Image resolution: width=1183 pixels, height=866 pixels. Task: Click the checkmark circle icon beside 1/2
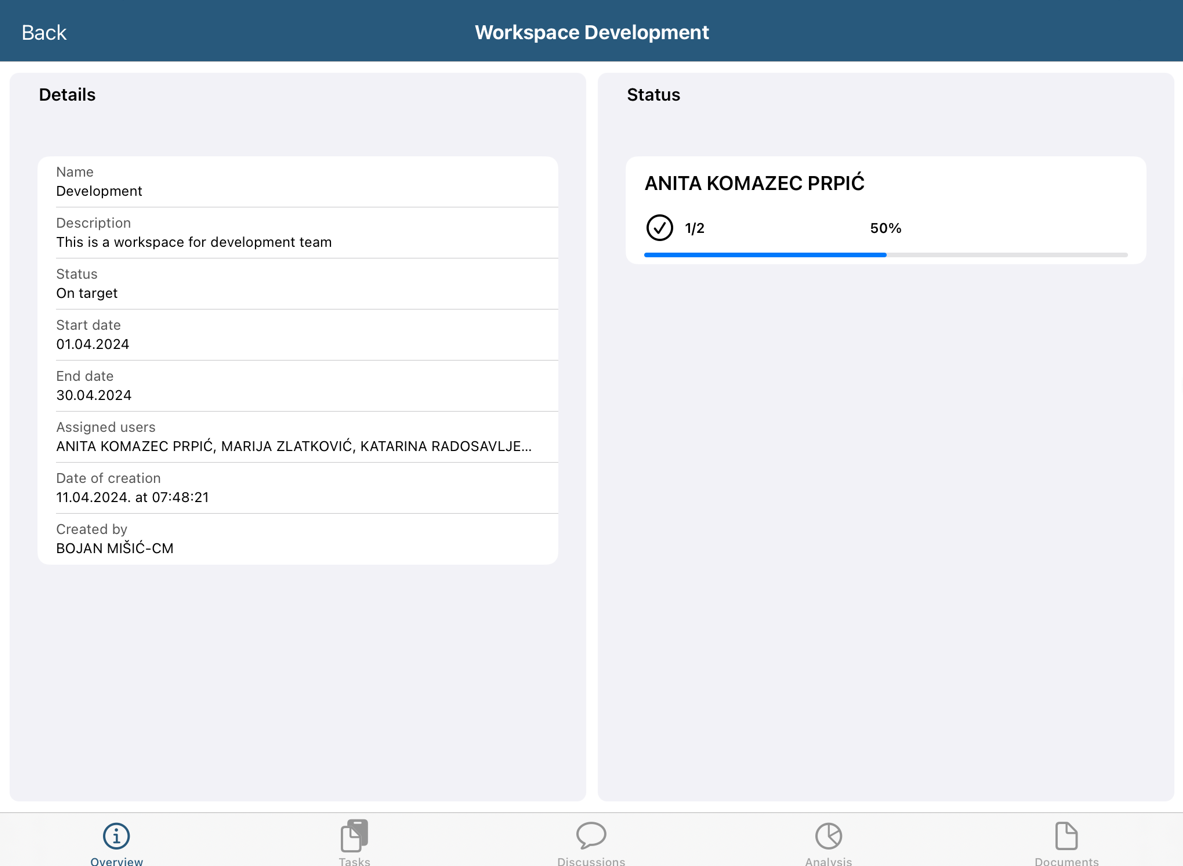[x=659, y=228]
